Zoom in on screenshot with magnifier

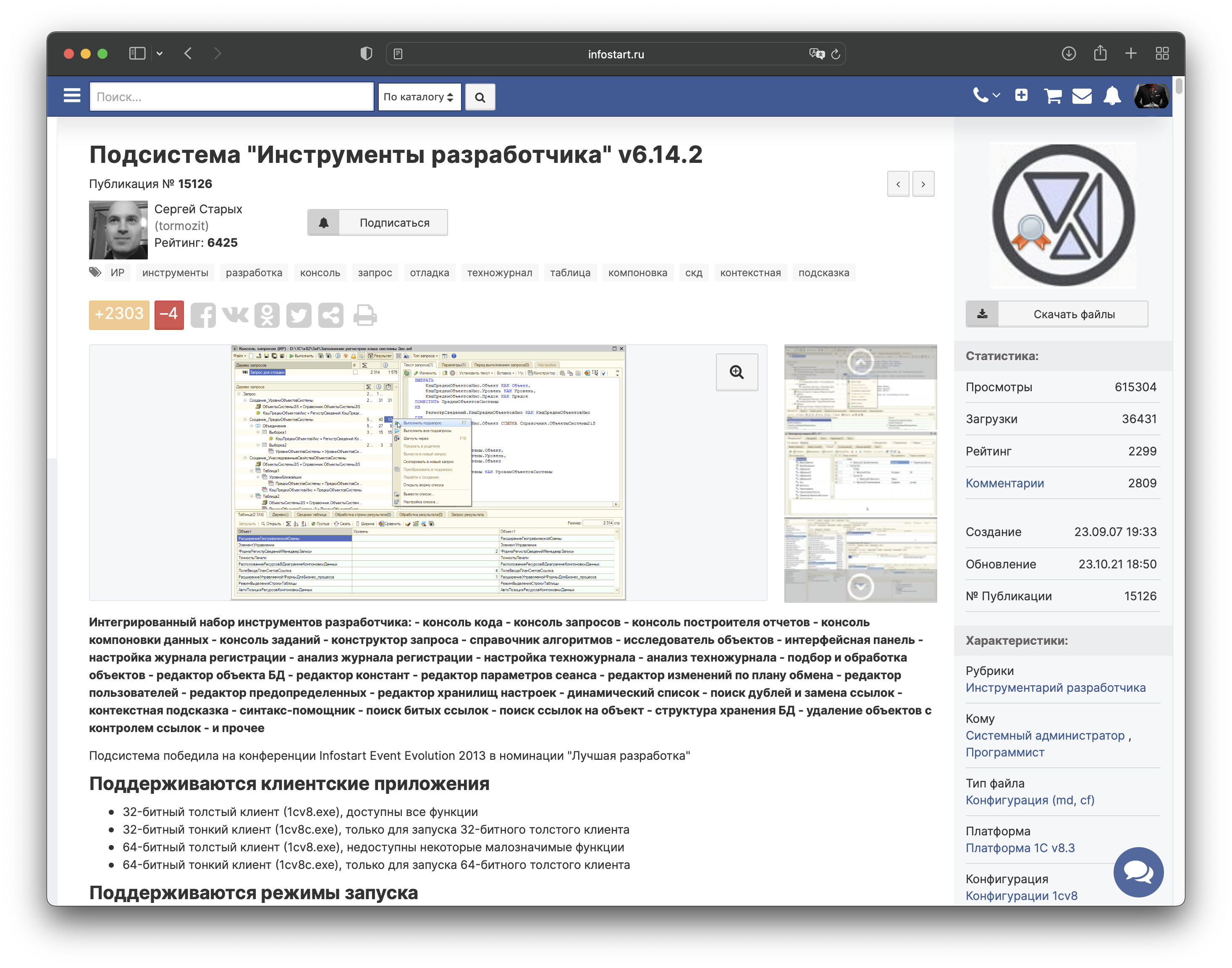(737, 372)
